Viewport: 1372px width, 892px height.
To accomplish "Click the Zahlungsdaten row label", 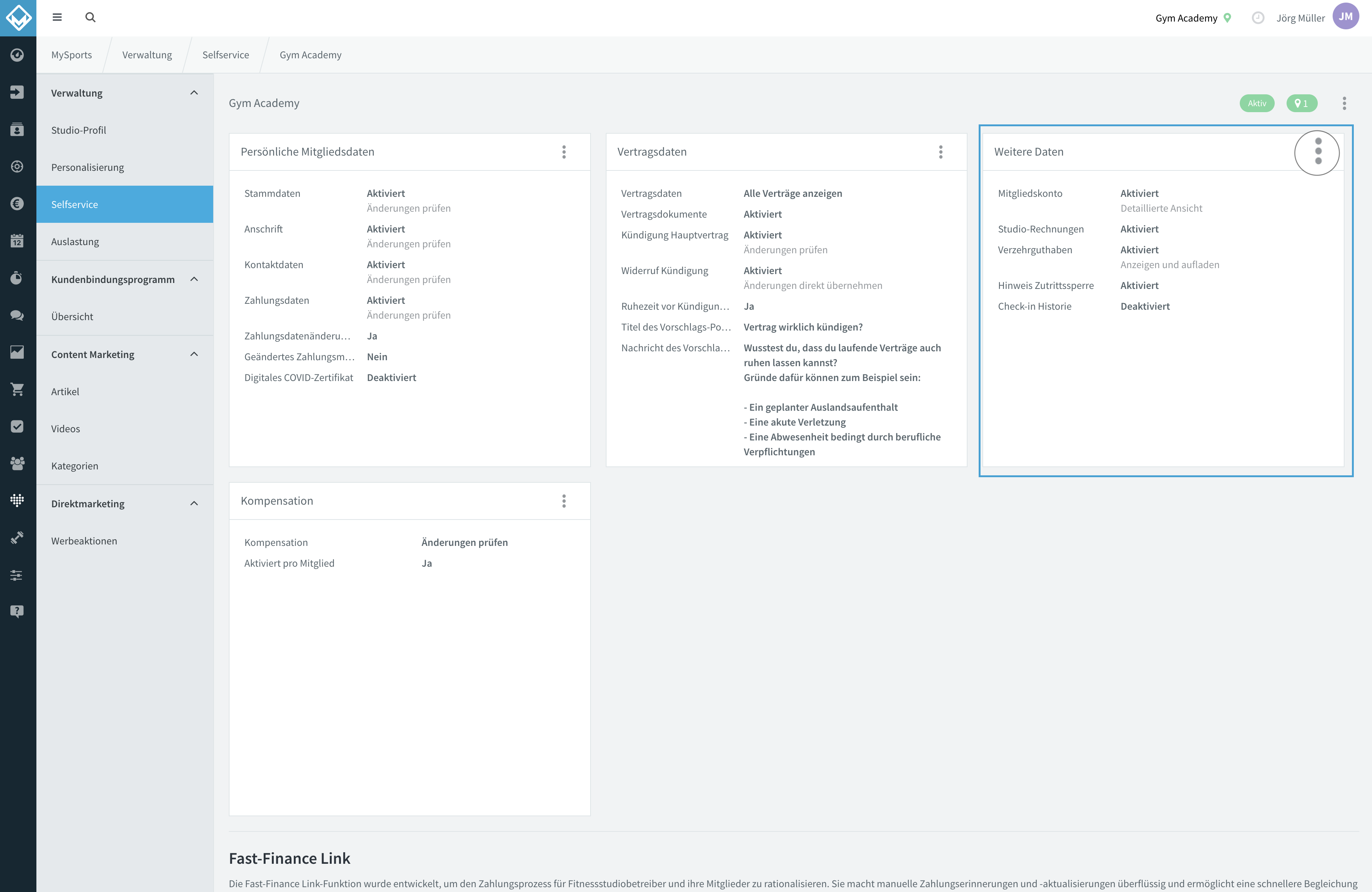I will coord(277,301).
